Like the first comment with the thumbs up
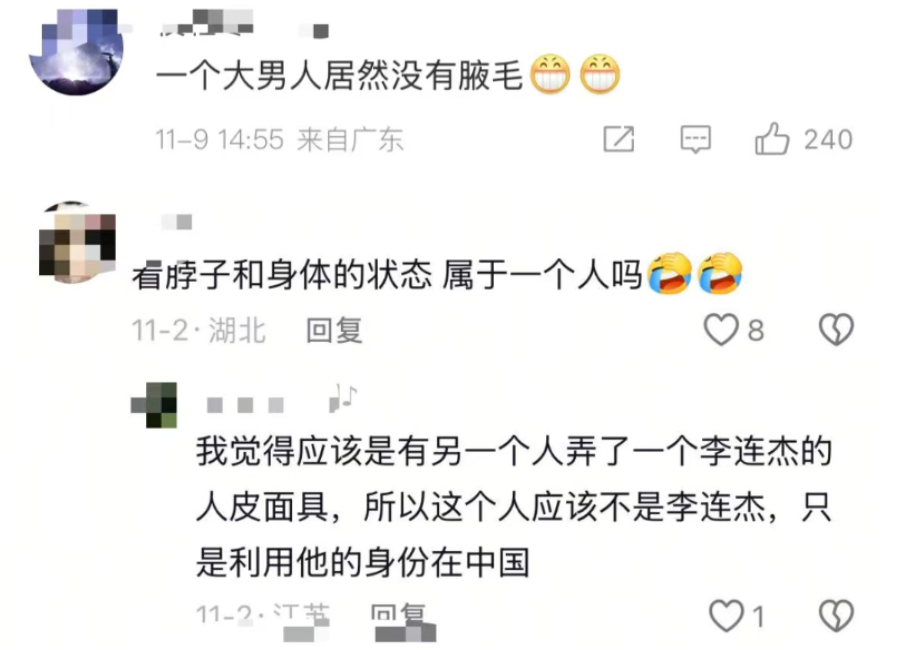This screenshot has height=664, width=900. pos(771,139)
